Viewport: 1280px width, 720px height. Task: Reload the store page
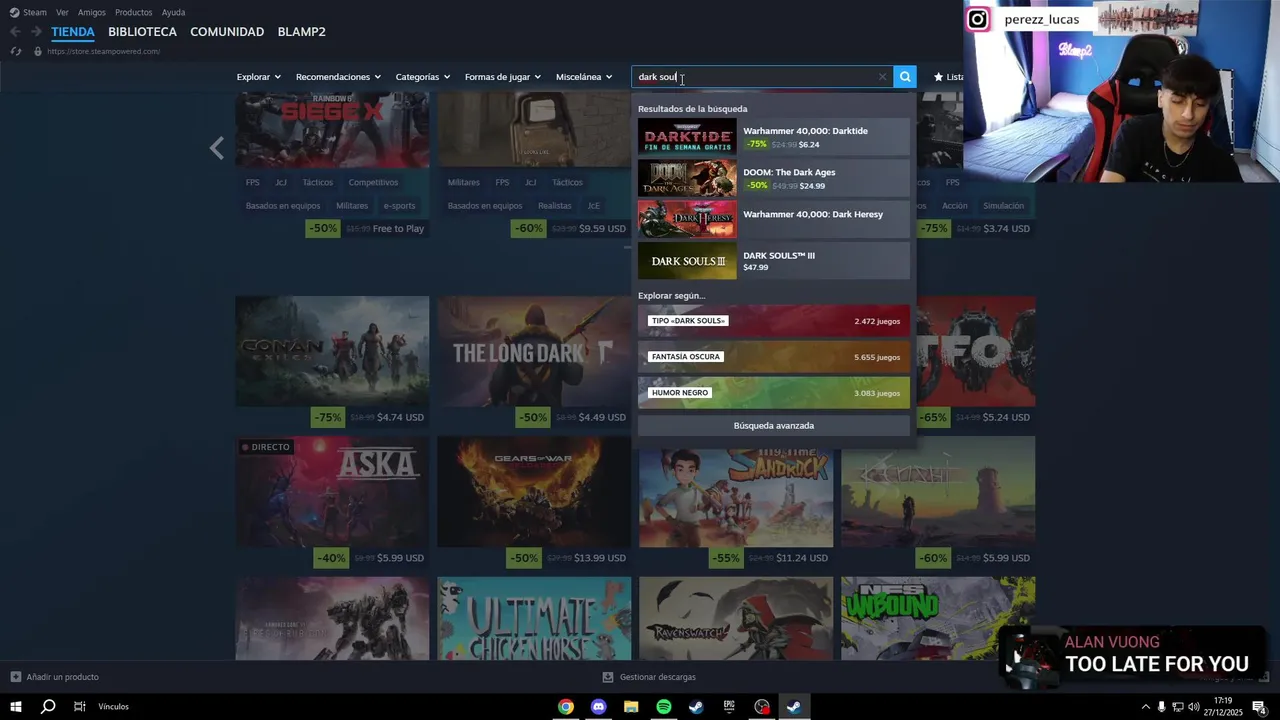(15, 51)
